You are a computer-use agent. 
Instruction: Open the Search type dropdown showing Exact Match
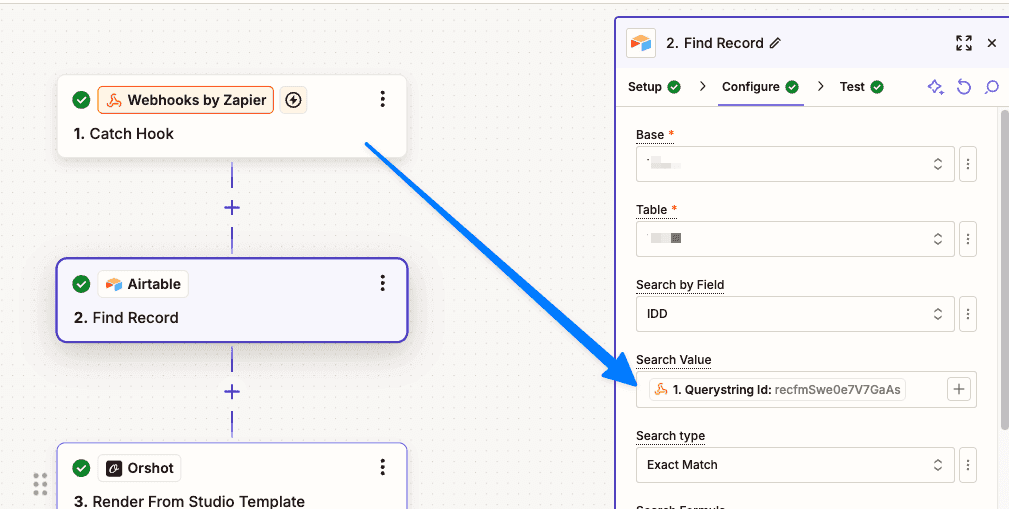point(795,465)
